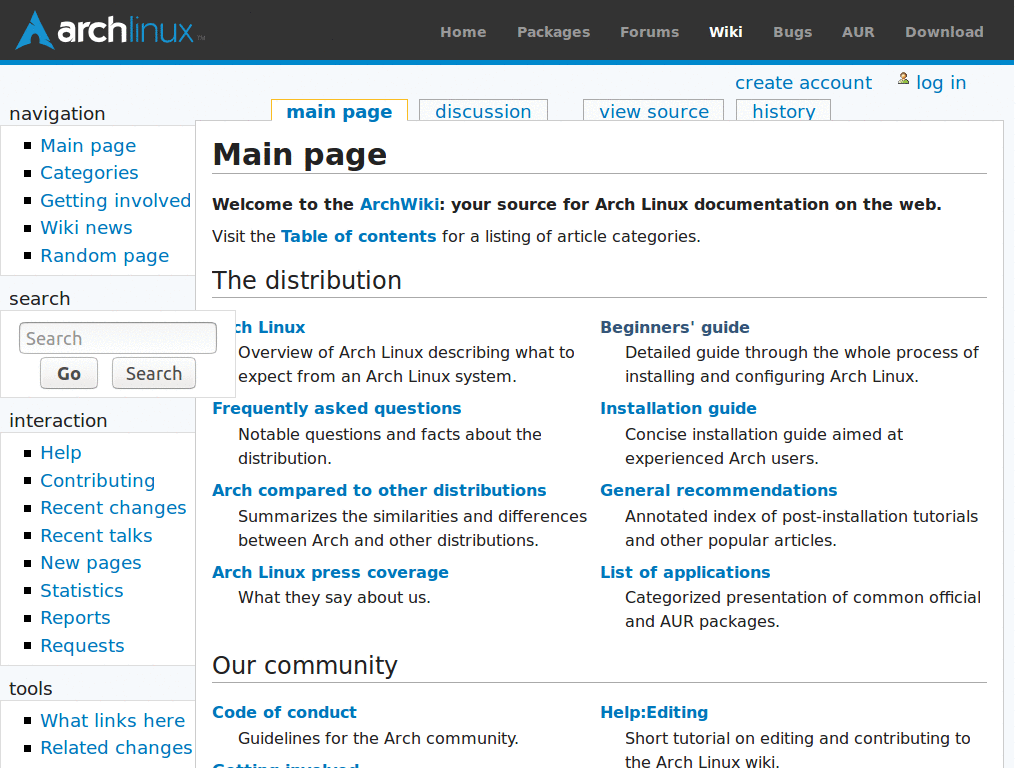Click the Go button
This screenshot has height=768, width=1024.
[x=69, y=374]
